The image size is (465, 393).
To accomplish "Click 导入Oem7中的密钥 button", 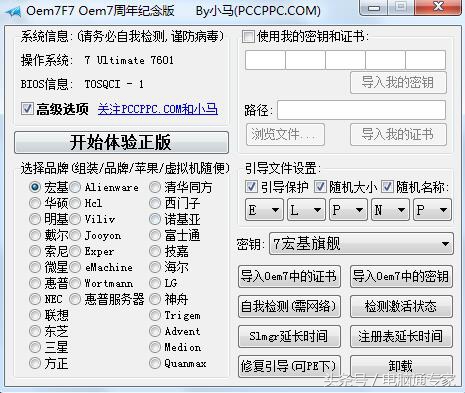I will click(x=401, y=276).
